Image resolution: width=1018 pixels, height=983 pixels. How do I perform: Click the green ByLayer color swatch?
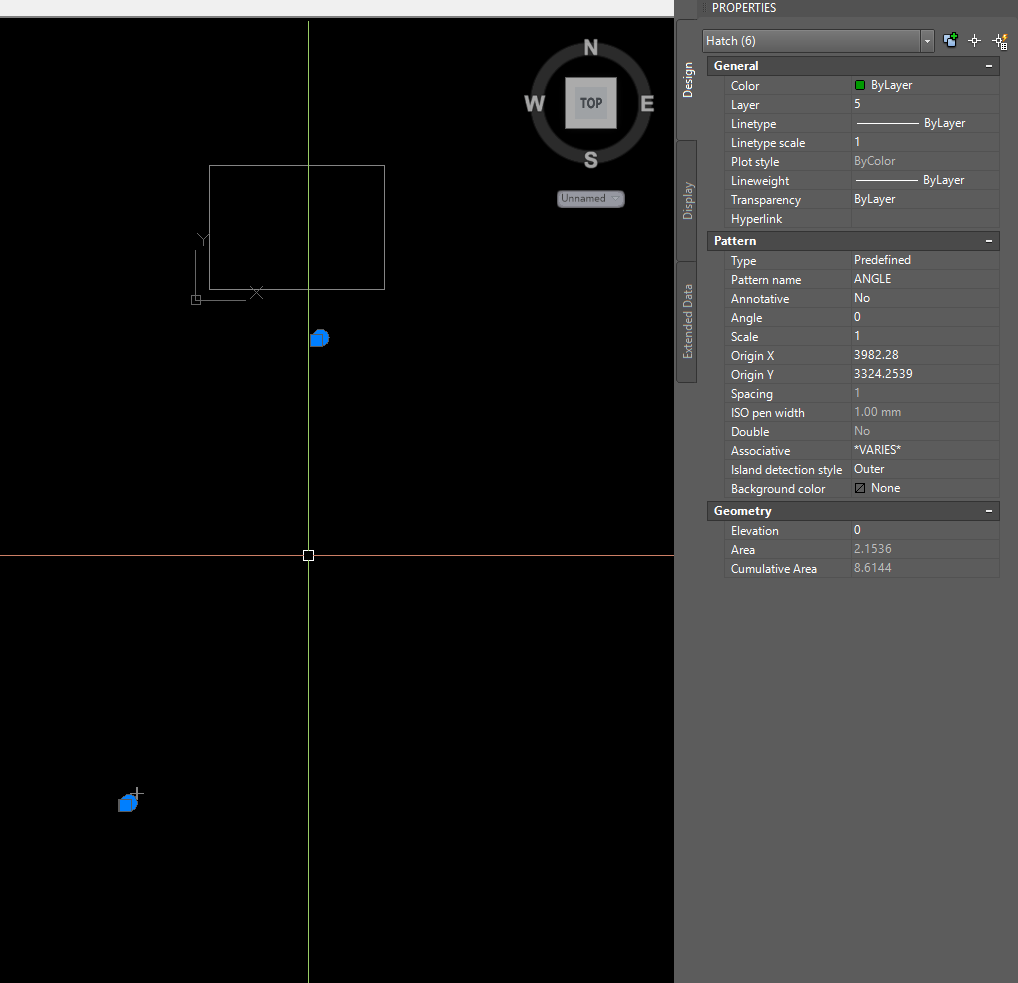pos(860,86)
